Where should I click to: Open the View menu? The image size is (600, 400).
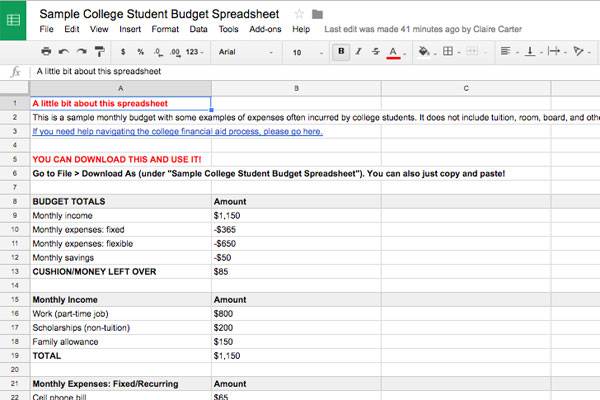point(99,29)
